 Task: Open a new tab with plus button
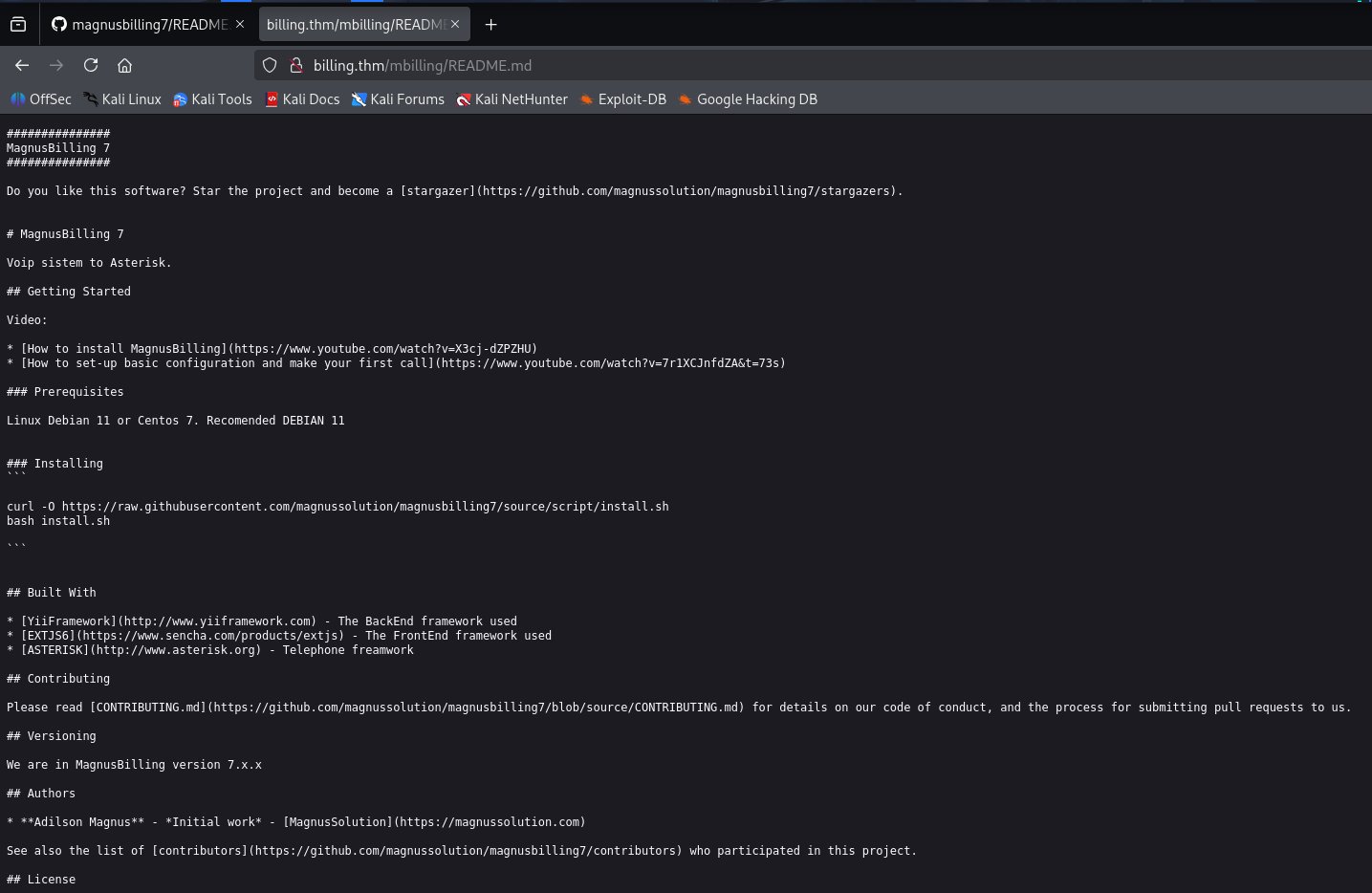coord(490,24)
